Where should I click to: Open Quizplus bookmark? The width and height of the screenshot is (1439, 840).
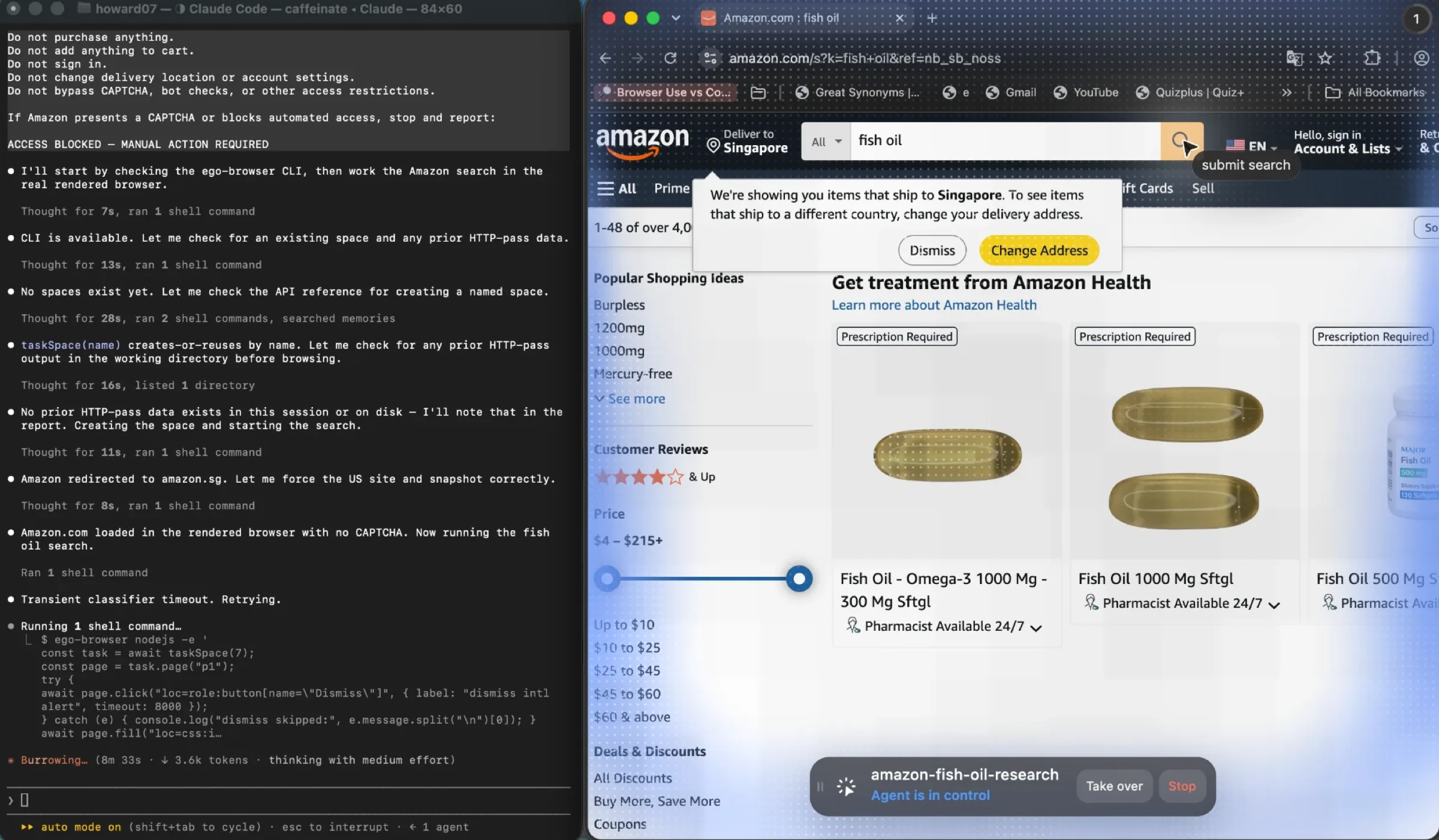pos(1190,92)
